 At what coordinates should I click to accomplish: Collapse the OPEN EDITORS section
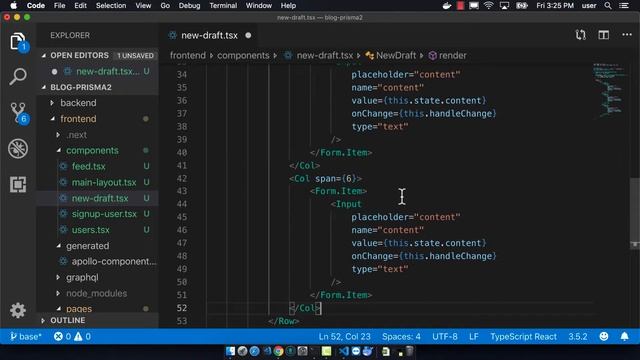pos(44,55)
